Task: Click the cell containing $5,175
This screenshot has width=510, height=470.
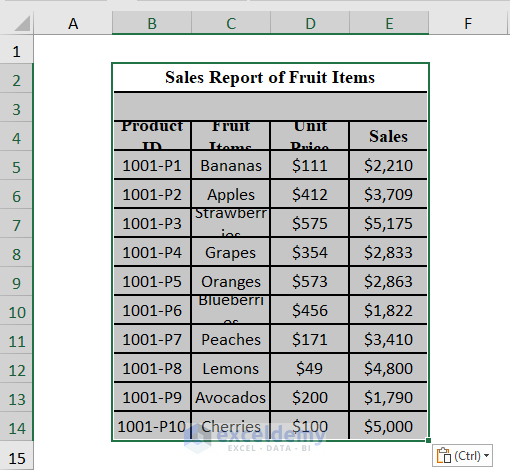Action: 388,223
